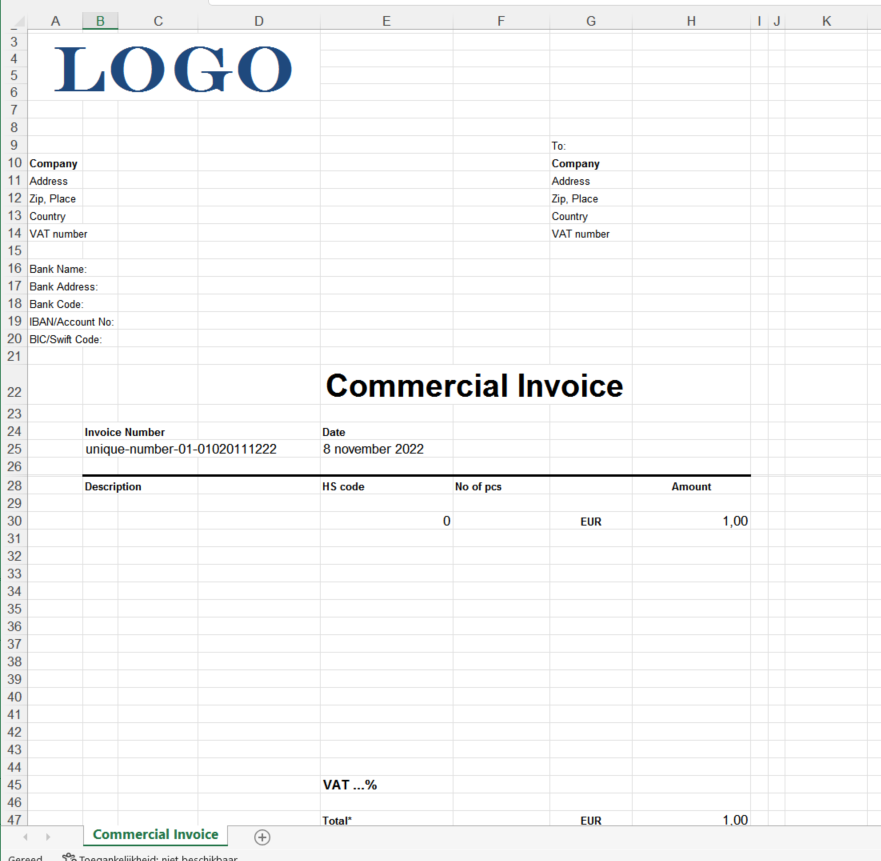Select the LOGO image
The image size is (881, 861).
pos(174,70)
